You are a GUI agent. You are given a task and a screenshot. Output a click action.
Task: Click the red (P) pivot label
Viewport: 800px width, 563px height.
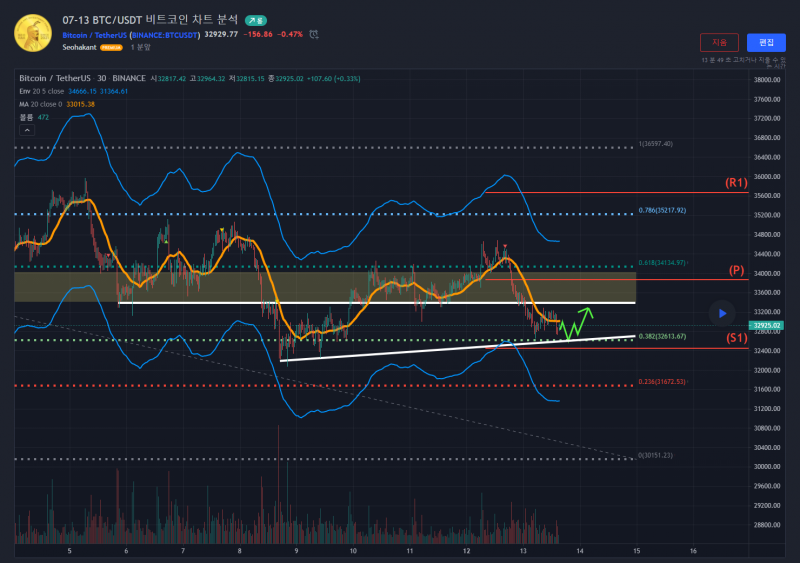point(736,270)
